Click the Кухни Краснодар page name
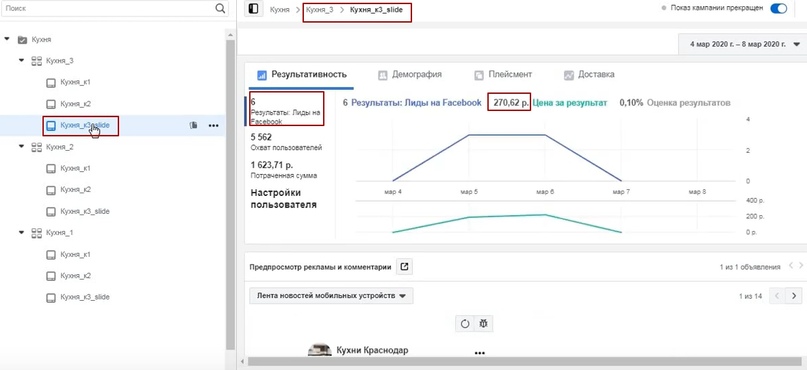 (x=372, y=350)
